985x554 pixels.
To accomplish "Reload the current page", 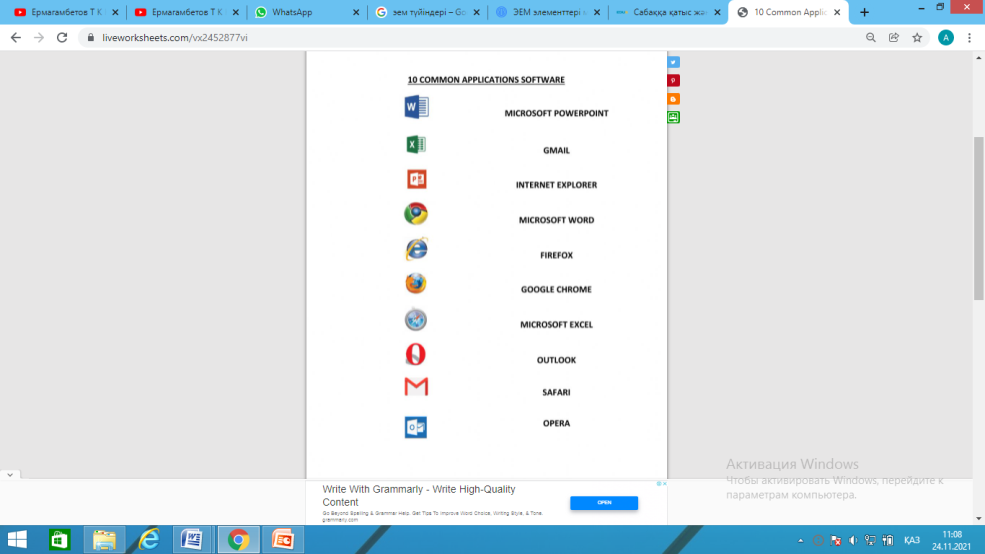I will tap(62, 38).
